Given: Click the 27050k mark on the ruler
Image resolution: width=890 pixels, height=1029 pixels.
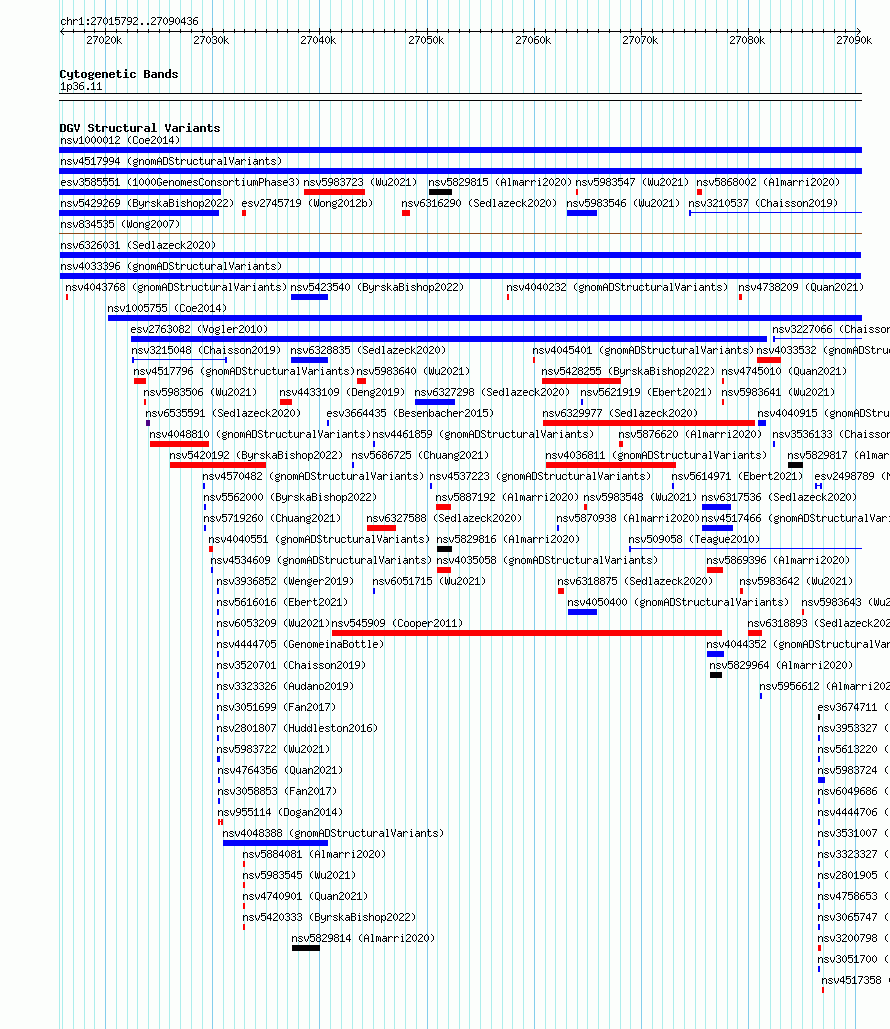Looking at the screenshot, I should pos(426,41).
